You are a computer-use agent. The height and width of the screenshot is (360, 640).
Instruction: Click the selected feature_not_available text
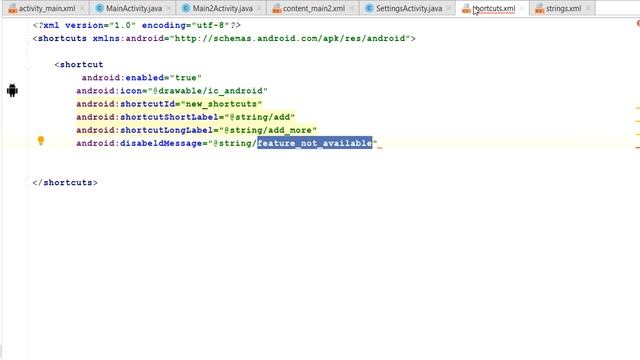pyautogui.click(x=315, y=143)
